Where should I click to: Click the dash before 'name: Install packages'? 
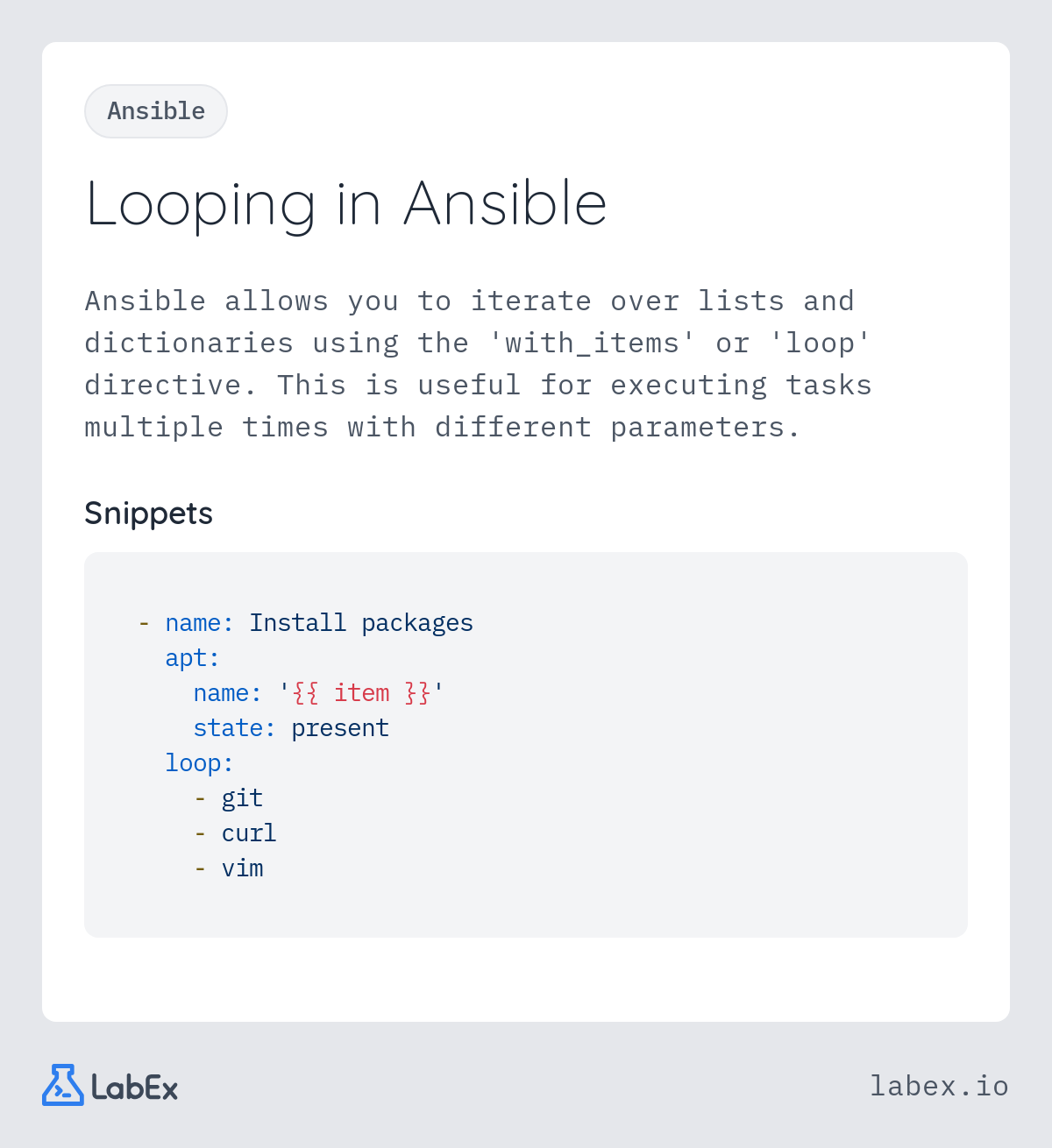pyautogui.click(x=144, y=623)
